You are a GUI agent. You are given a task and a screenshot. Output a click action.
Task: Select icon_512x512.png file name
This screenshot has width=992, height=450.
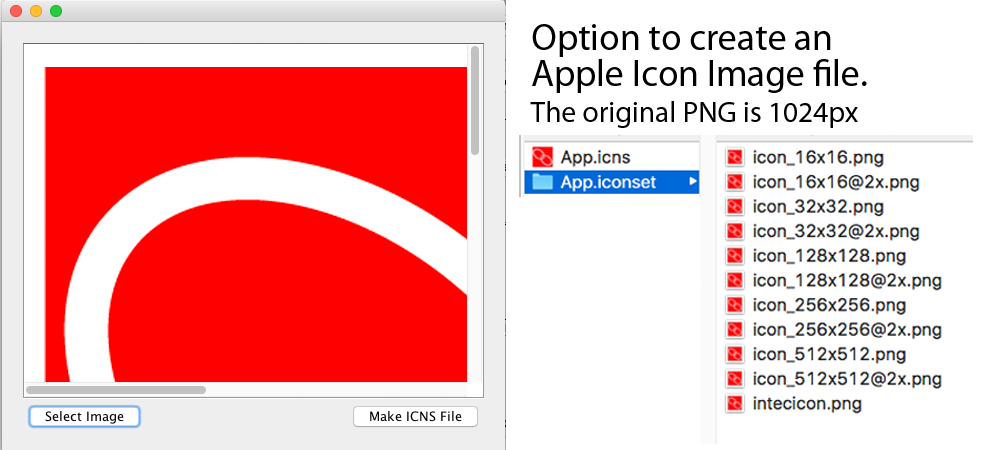829,354
